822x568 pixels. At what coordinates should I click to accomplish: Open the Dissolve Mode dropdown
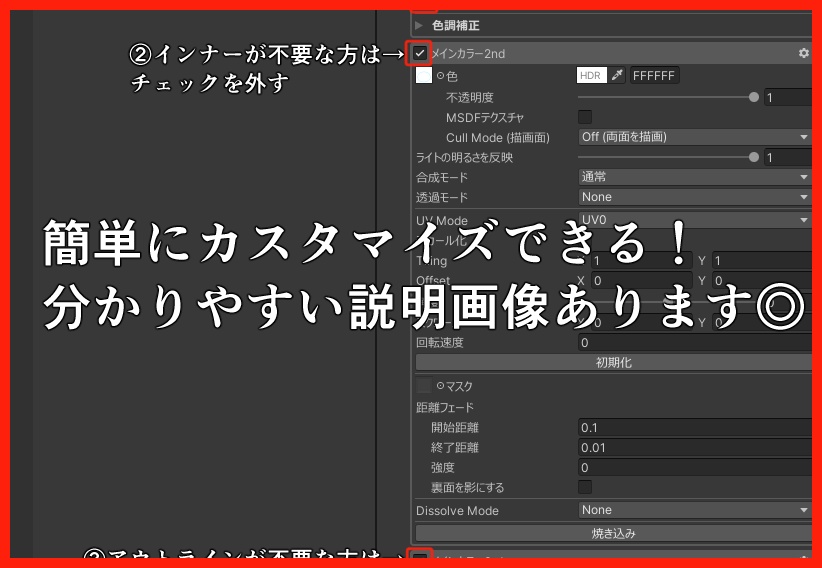tap(695, 510)
